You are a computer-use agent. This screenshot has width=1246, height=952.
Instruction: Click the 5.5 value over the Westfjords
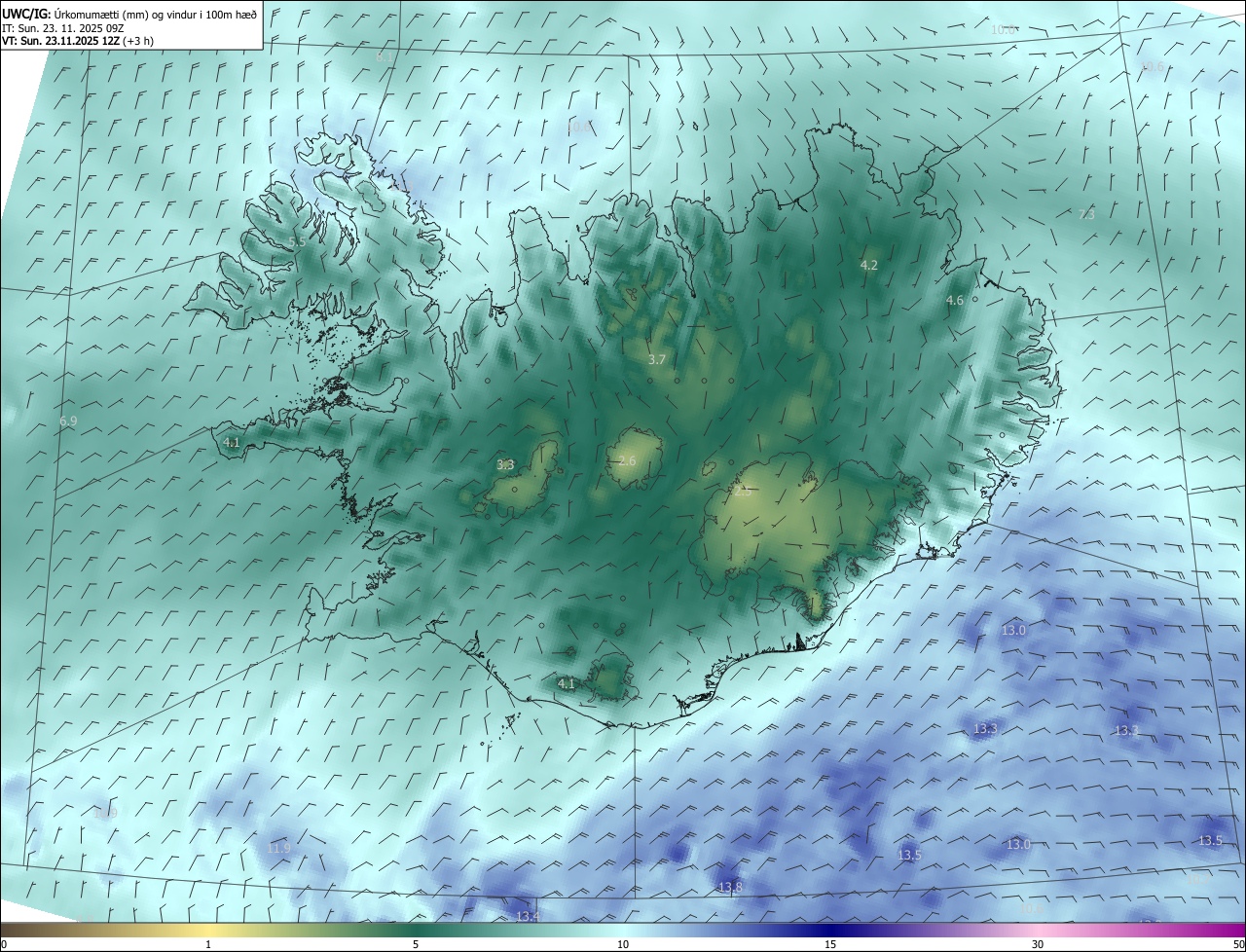(x=298, y=241)
